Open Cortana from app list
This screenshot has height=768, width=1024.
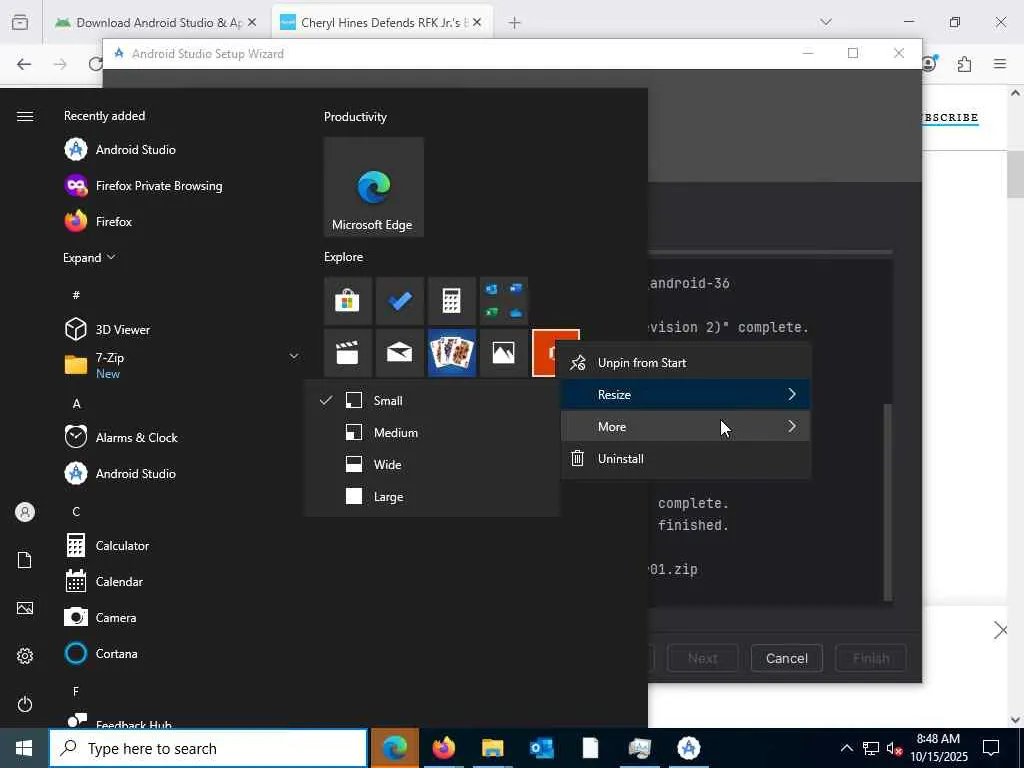(101, 653)
